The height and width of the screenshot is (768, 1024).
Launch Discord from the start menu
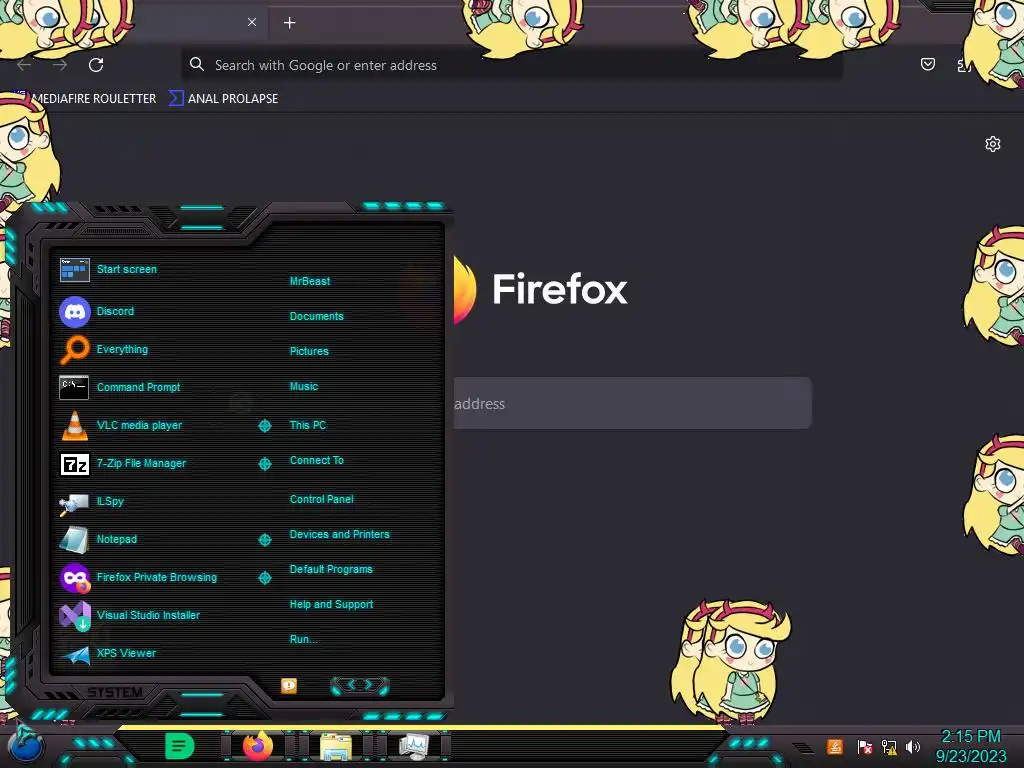click(97, 312)
